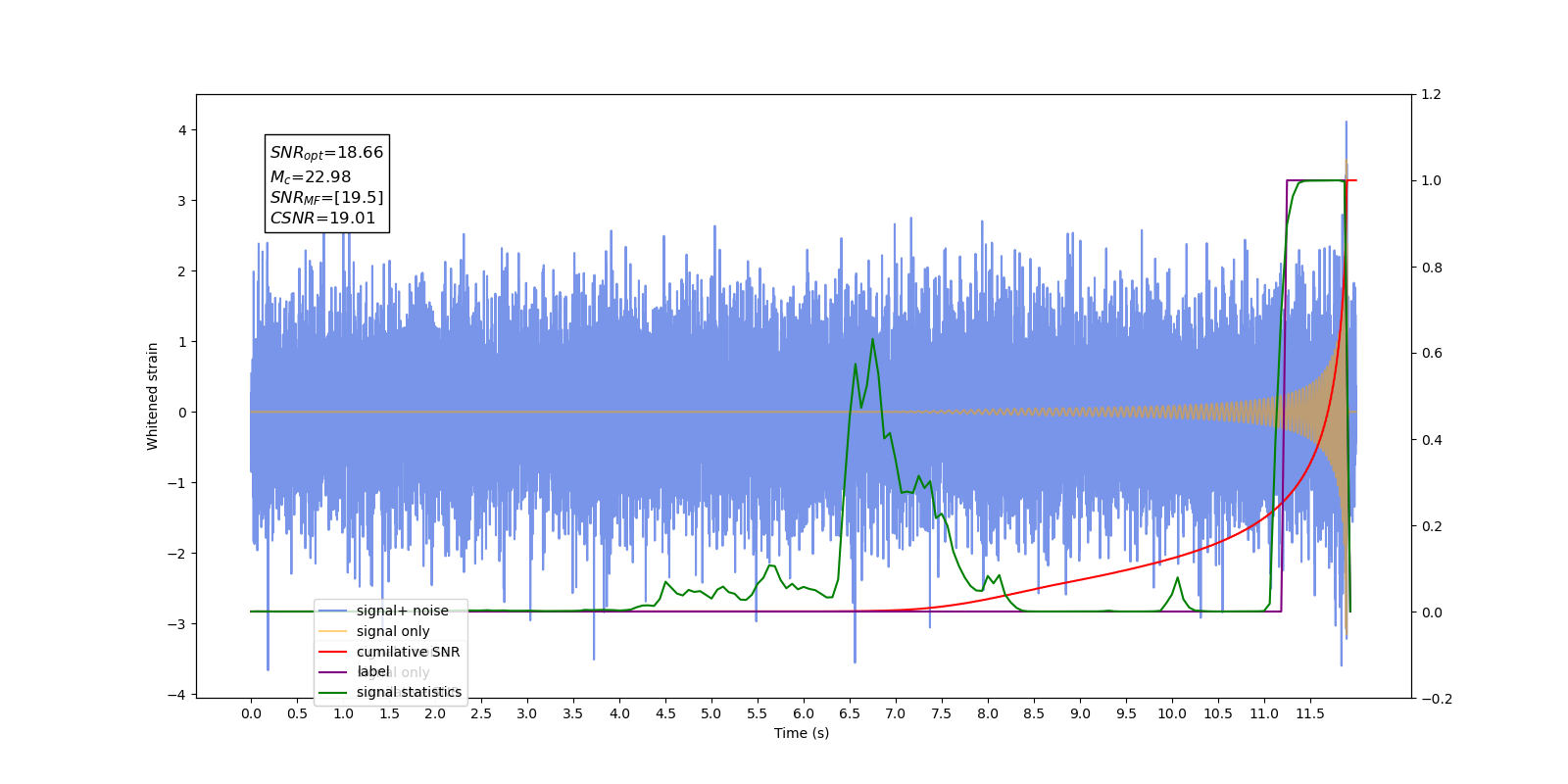Screen dimensions: 1568x784
Task: Click x-axis tick label 11.5
Action: (1310, 713)
